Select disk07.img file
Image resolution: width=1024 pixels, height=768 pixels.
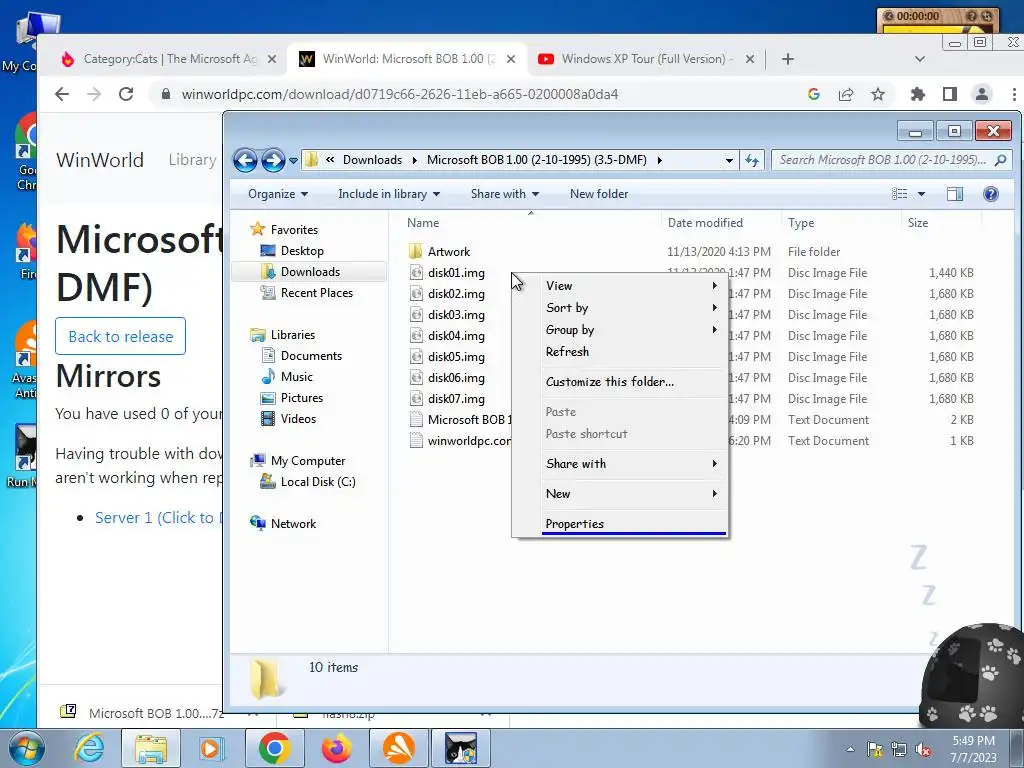pyautogui.click(x=447, y=398)
